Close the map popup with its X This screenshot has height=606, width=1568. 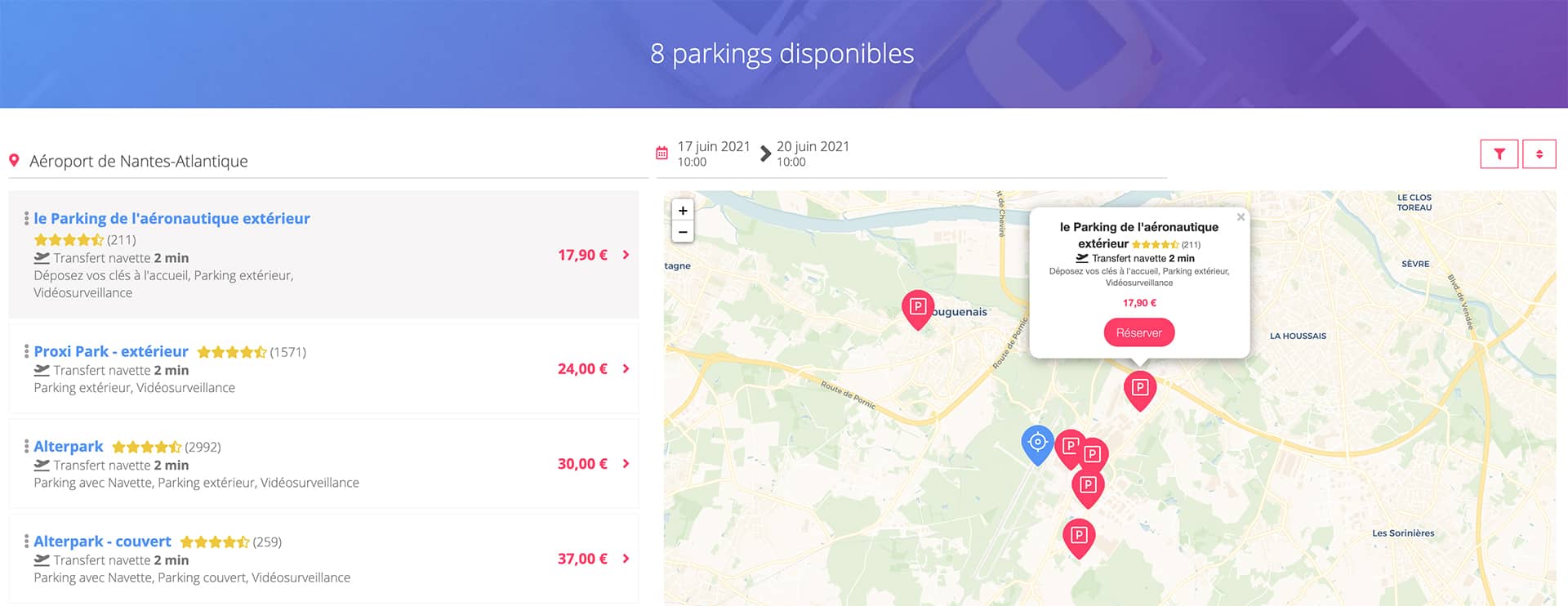[1241, 216]
